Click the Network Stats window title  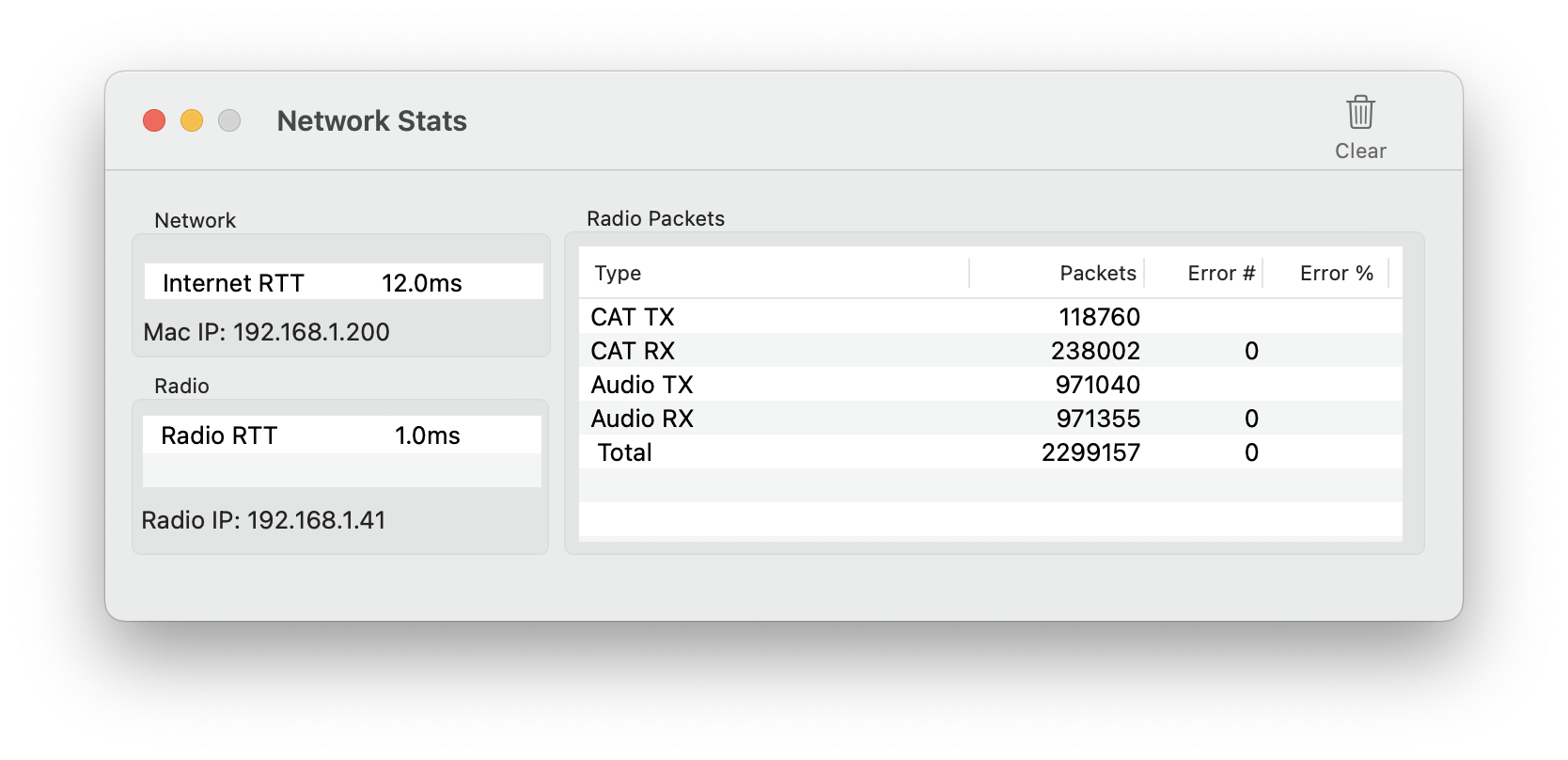point(372,120)
